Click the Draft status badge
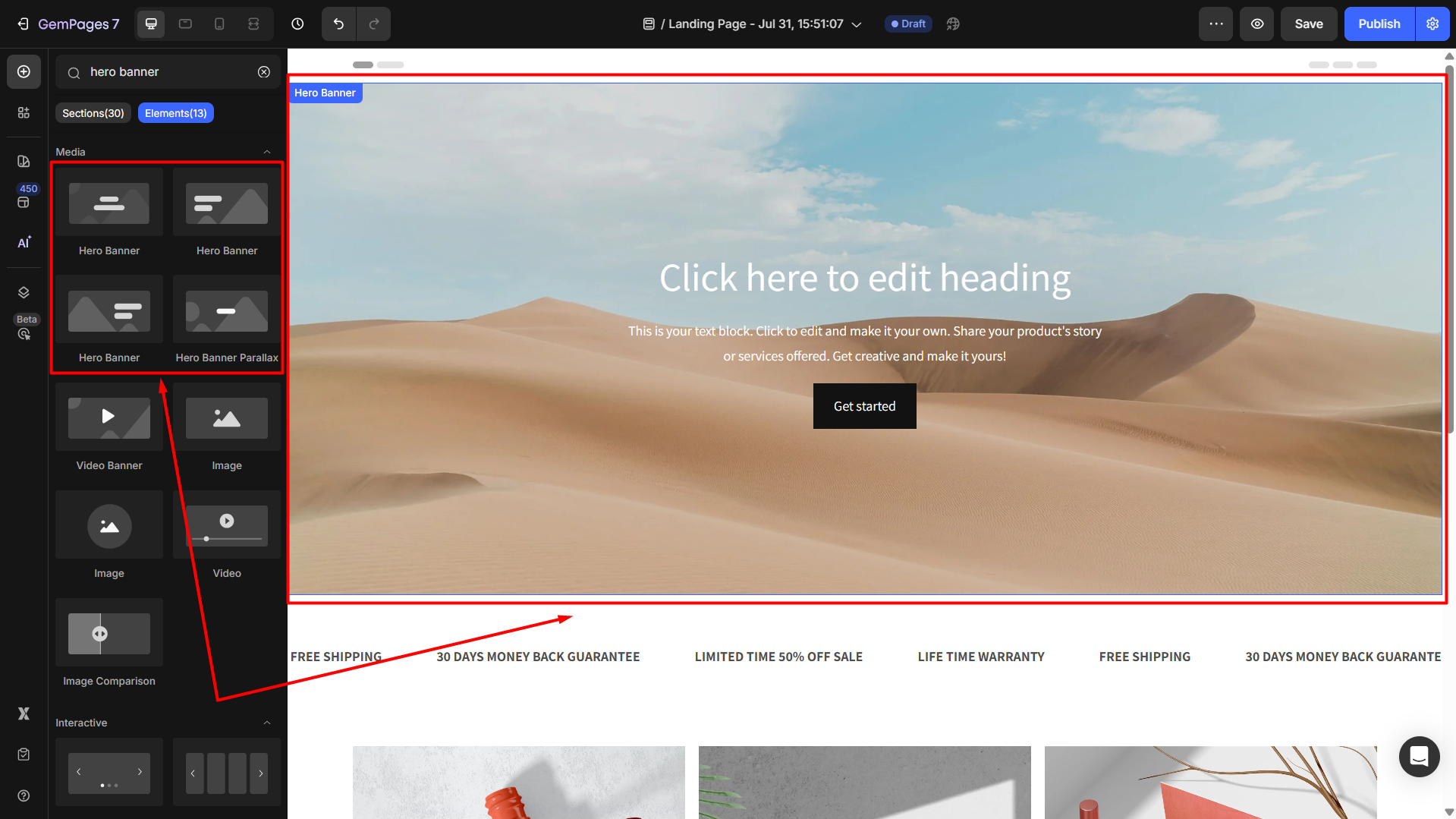 point(908,24)
